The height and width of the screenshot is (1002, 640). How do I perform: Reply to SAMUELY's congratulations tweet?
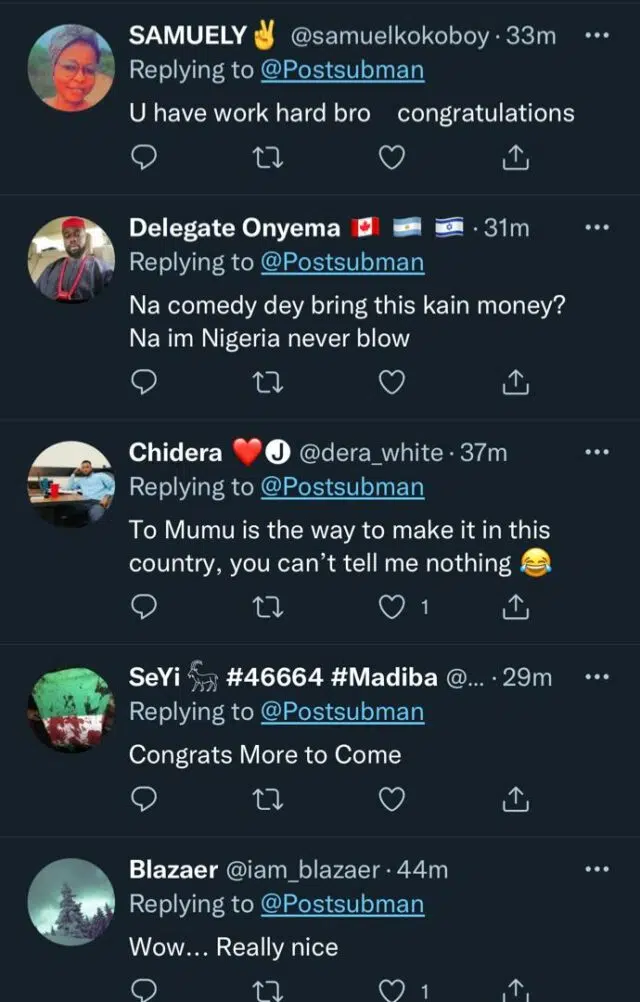(x=144, y=157)
